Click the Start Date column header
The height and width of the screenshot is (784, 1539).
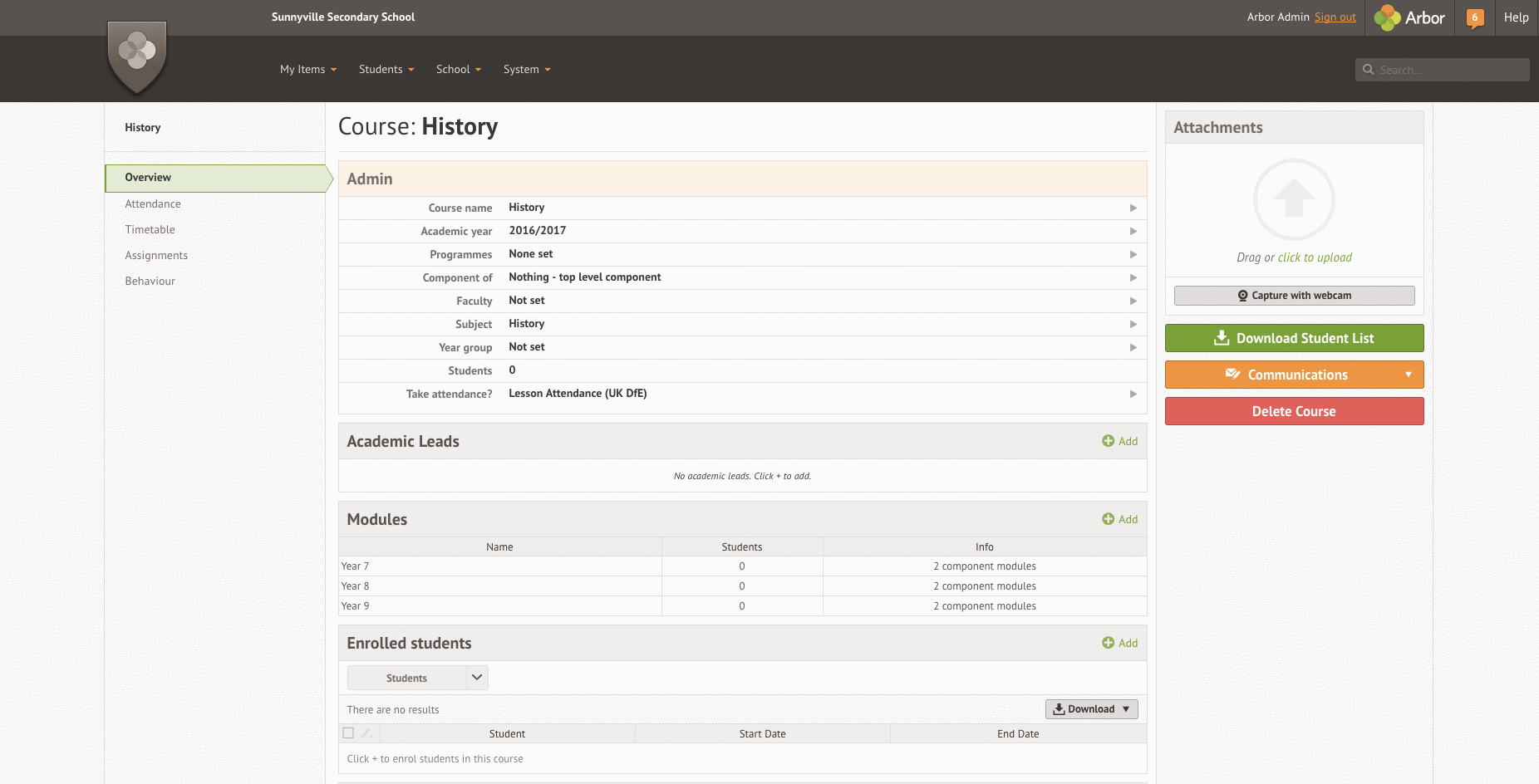coord(762,734)
